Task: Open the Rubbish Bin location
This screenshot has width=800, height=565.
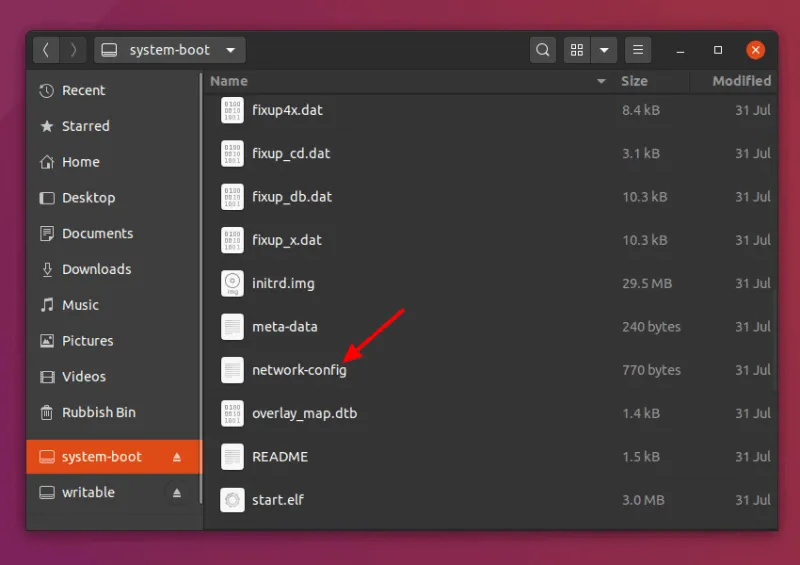Action: tap(98, 412)
